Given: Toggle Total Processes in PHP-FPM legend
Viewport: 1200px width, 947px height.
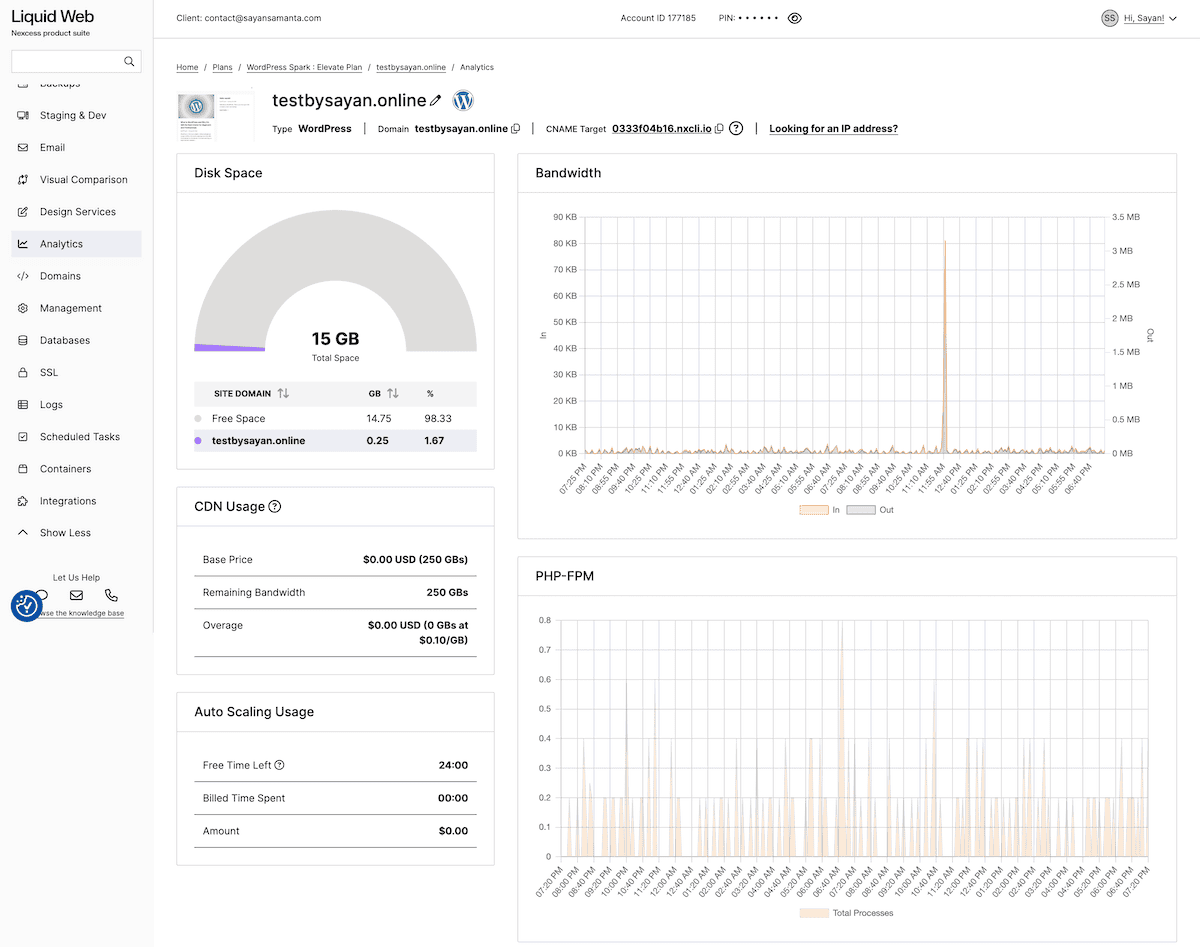Looking at the screenshot, I should pyautogui.click(x=846, y=913).
